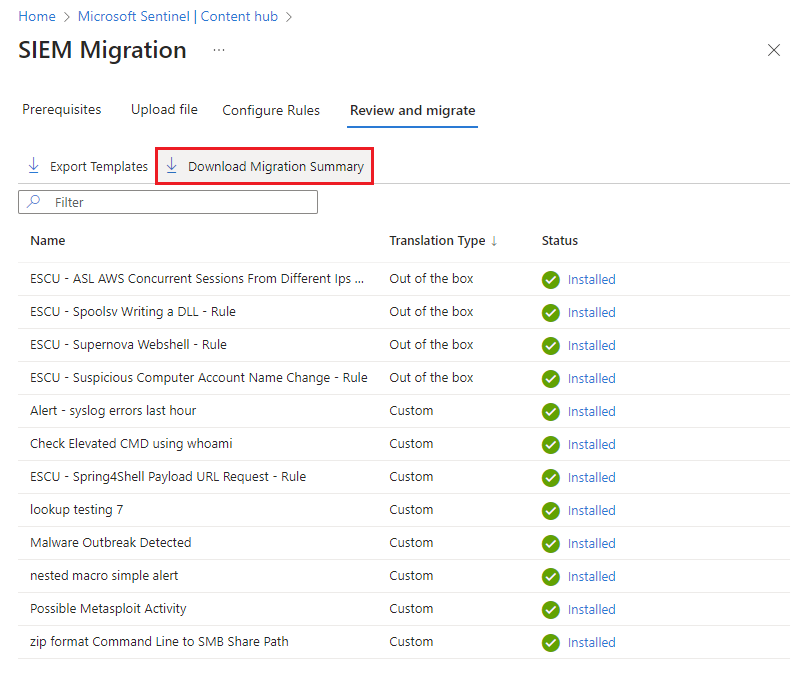
Task: Sort the list by Name column header
Action: click(x=48, y=241)
